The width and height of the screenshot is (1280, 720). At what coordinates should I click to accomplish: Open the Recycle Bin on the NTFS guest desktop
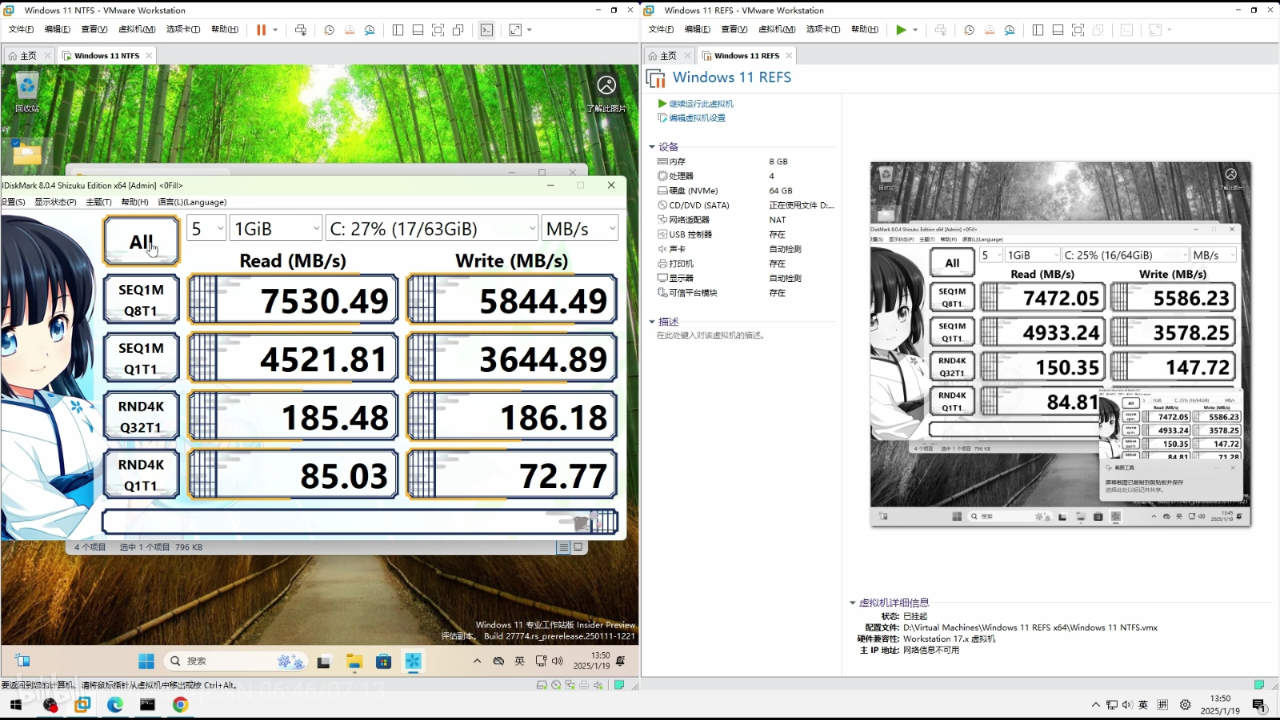click(x=27, y=91)
